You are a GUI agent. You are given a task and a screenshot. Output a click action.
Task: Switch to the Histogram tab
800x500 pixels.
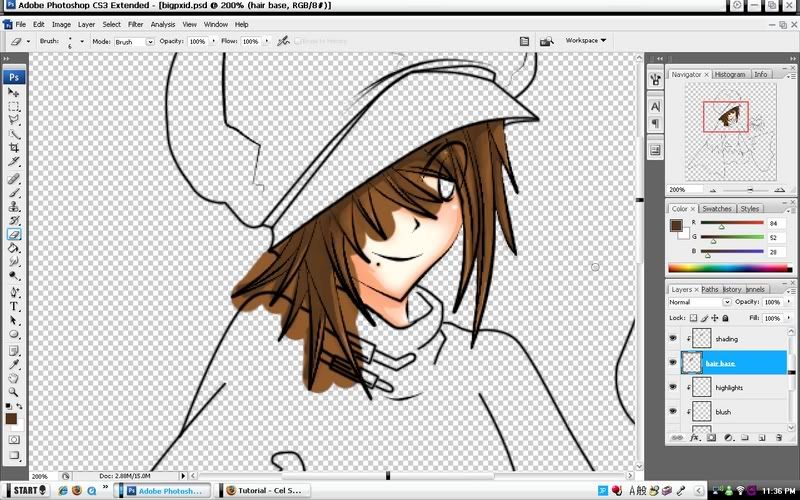click(x=730, y=74)
